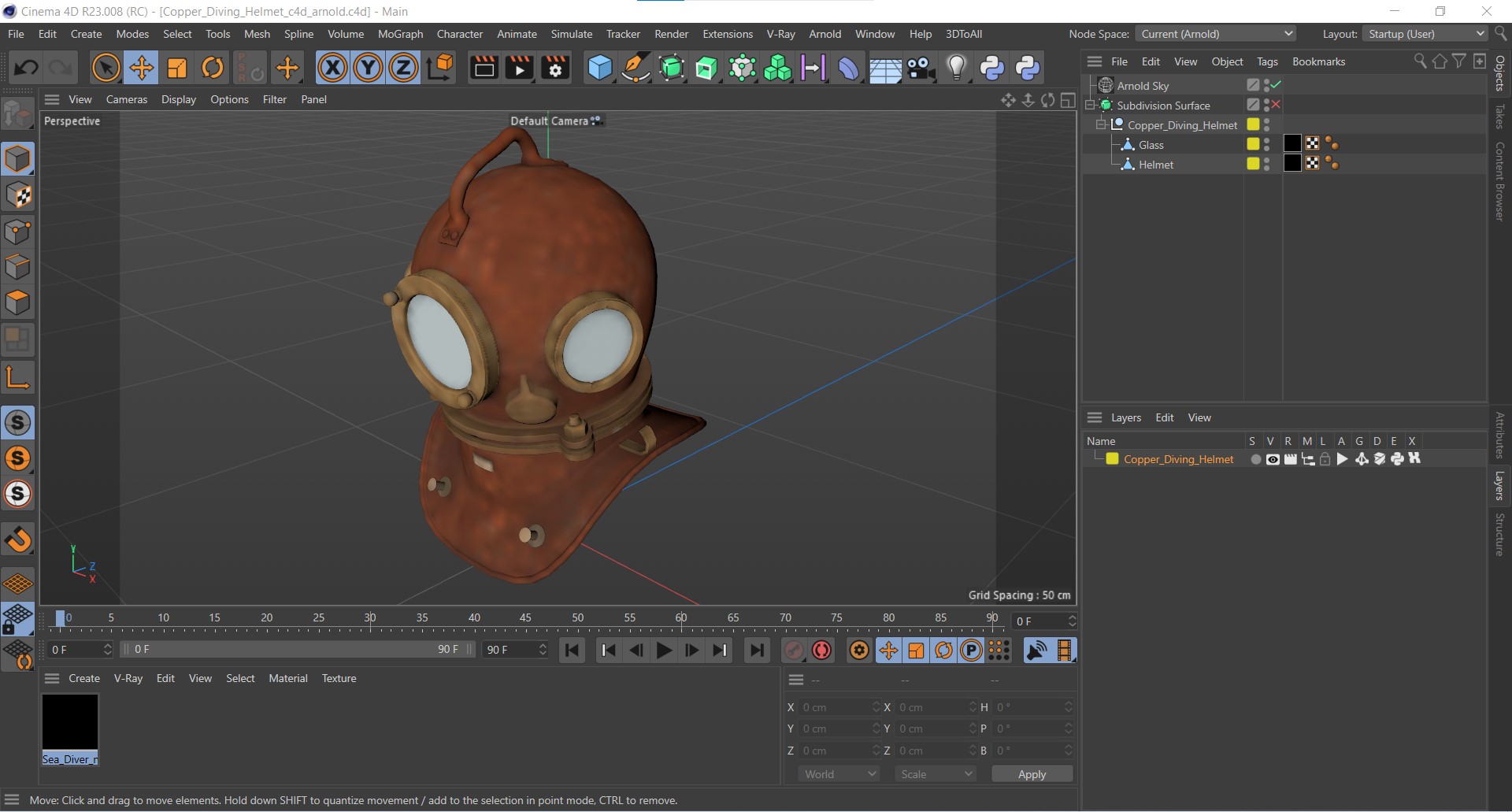The width and height of the screenshot is (1512, 812).
Task: Toggle Arnold Sky enable green checkmark
Action: click(x=1276, y=85)
